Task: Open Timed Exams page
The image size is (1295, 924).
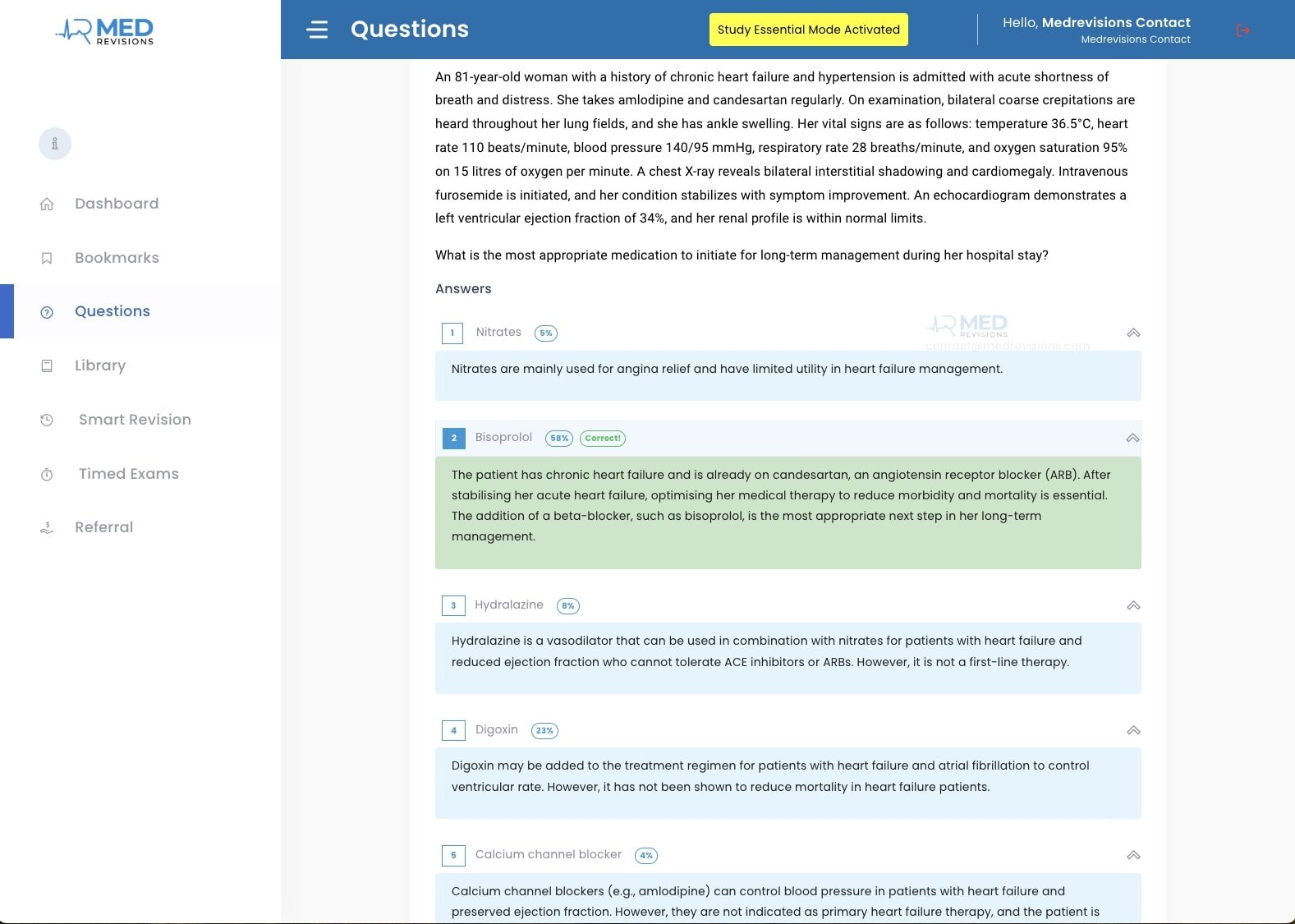Action: tap(129, 474)
